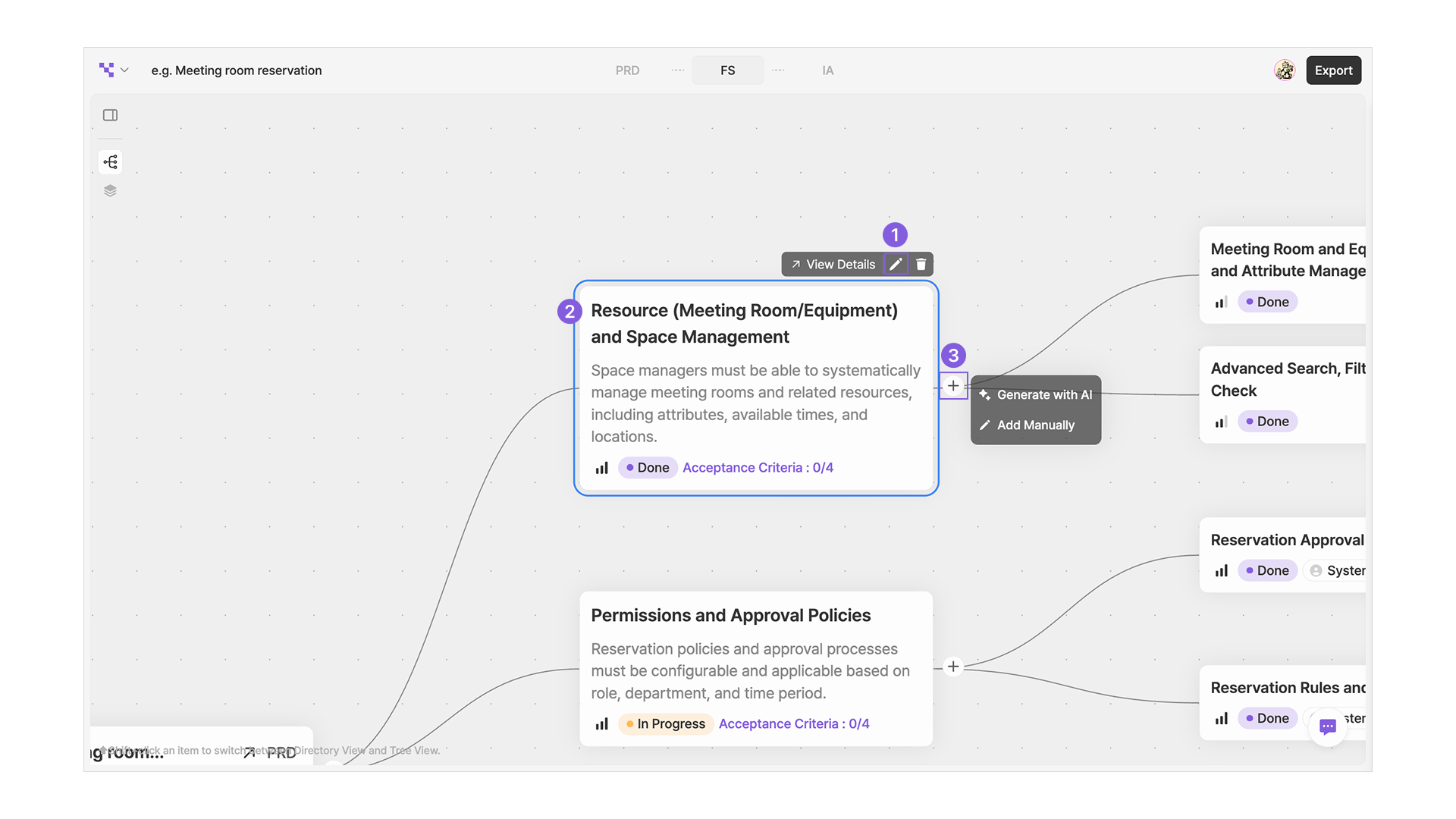Click the user avatar icon

click(x=1284, y=71)
